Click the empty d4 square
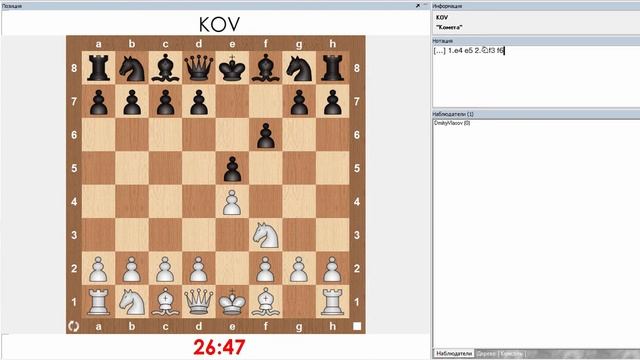640x360 pixels. click(x=199, y=202)
